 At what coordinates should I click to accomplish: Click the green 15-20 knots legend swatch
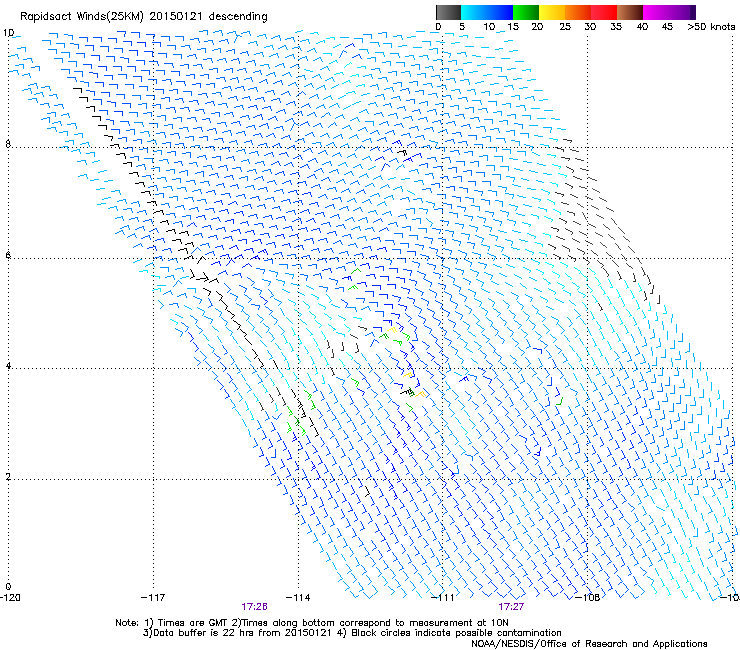click(x=526, y=12)
